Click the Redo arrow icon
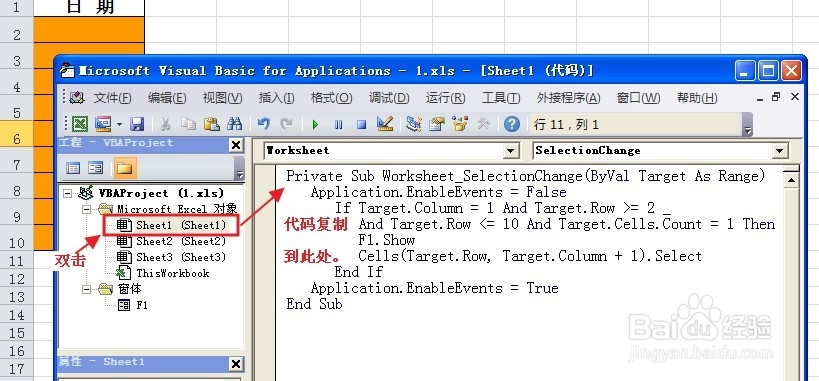 pos(286,124)
